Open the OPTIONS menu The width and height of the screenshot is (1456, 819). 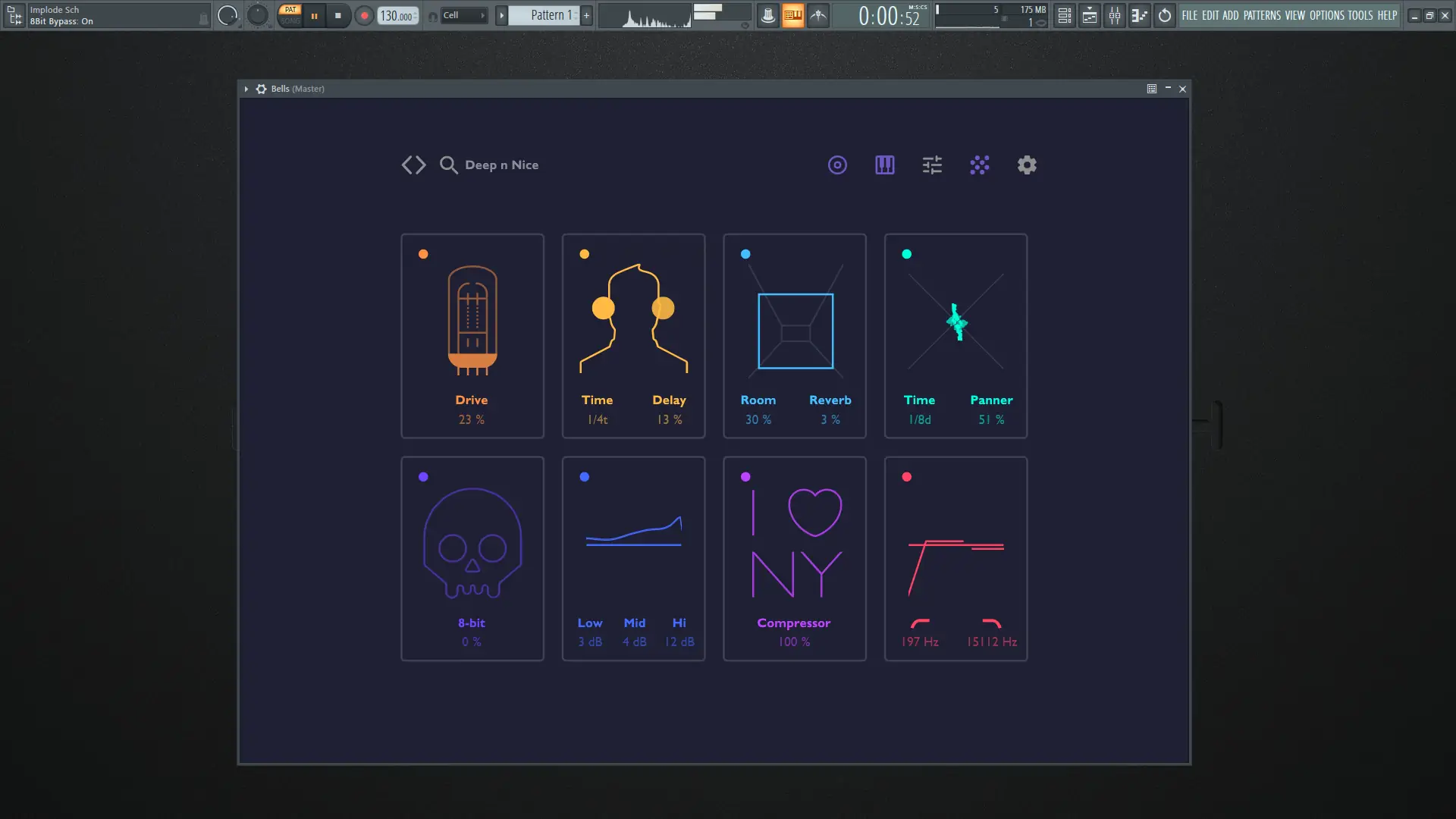1326,15
